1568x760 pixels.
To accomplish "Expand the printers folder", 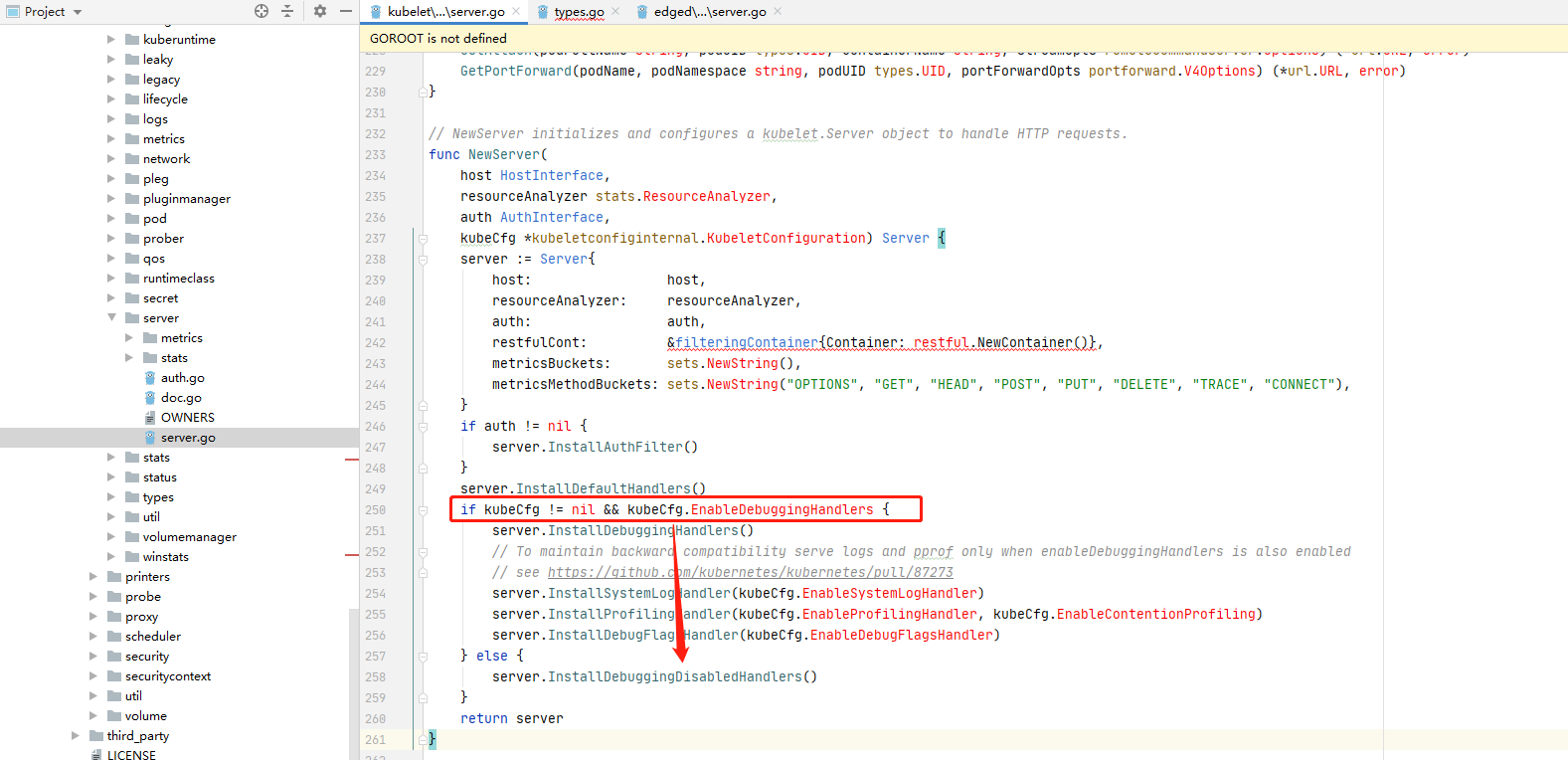I will click(93, 577).
